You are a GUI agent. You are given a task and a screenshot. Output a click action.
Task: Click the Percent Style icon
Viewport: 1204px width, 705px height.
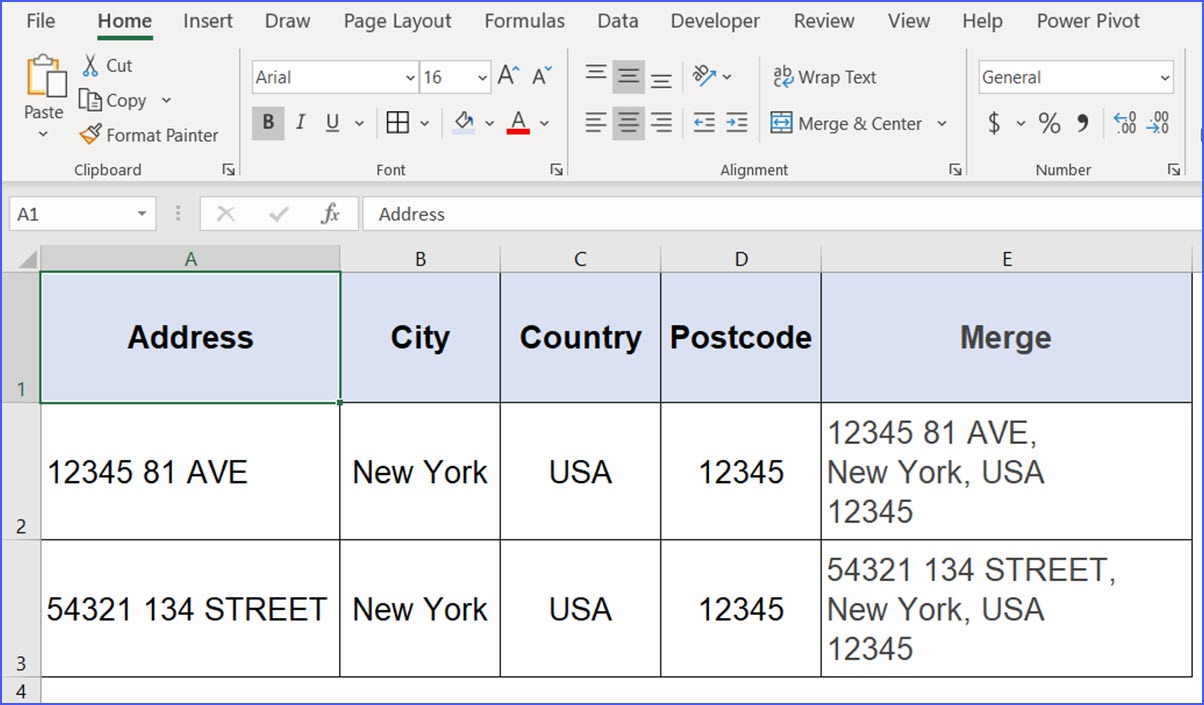(x=1049, y=123)
